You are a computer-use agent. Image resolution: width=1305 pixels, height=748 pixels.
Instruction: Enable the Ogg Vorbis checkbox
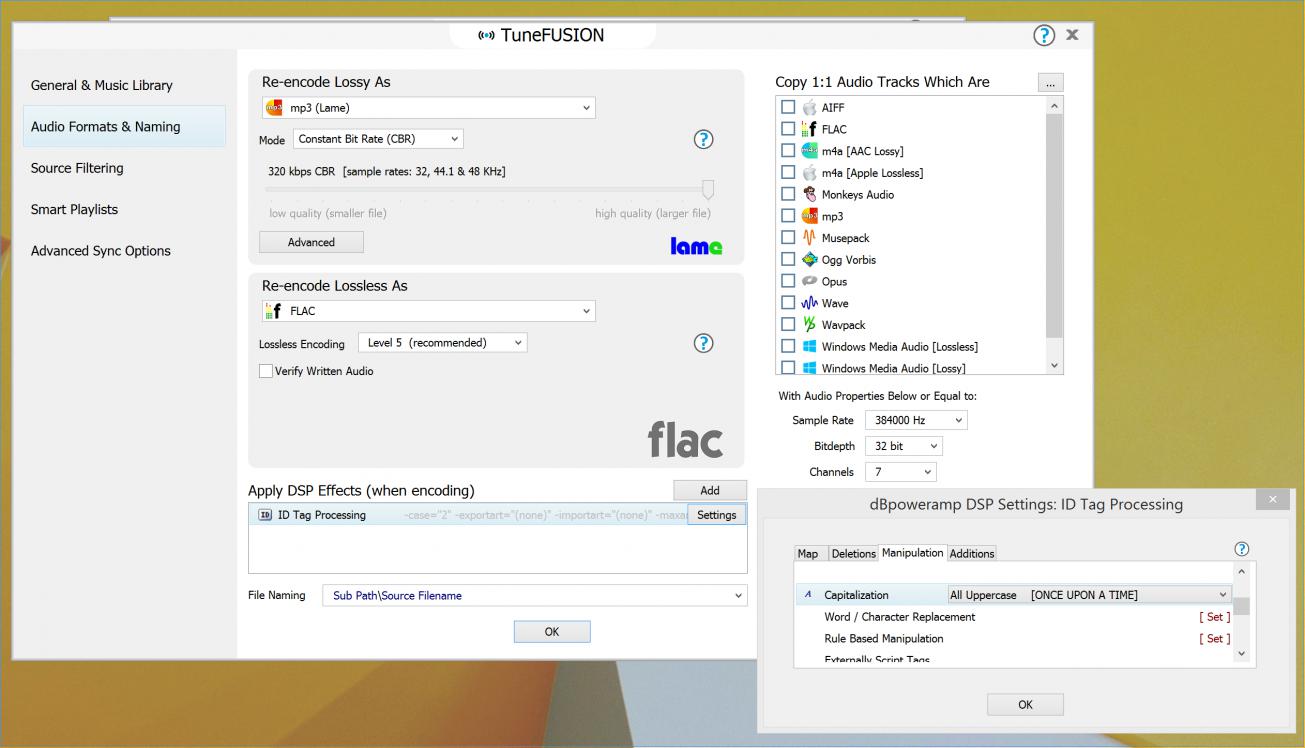click(788, 260)
